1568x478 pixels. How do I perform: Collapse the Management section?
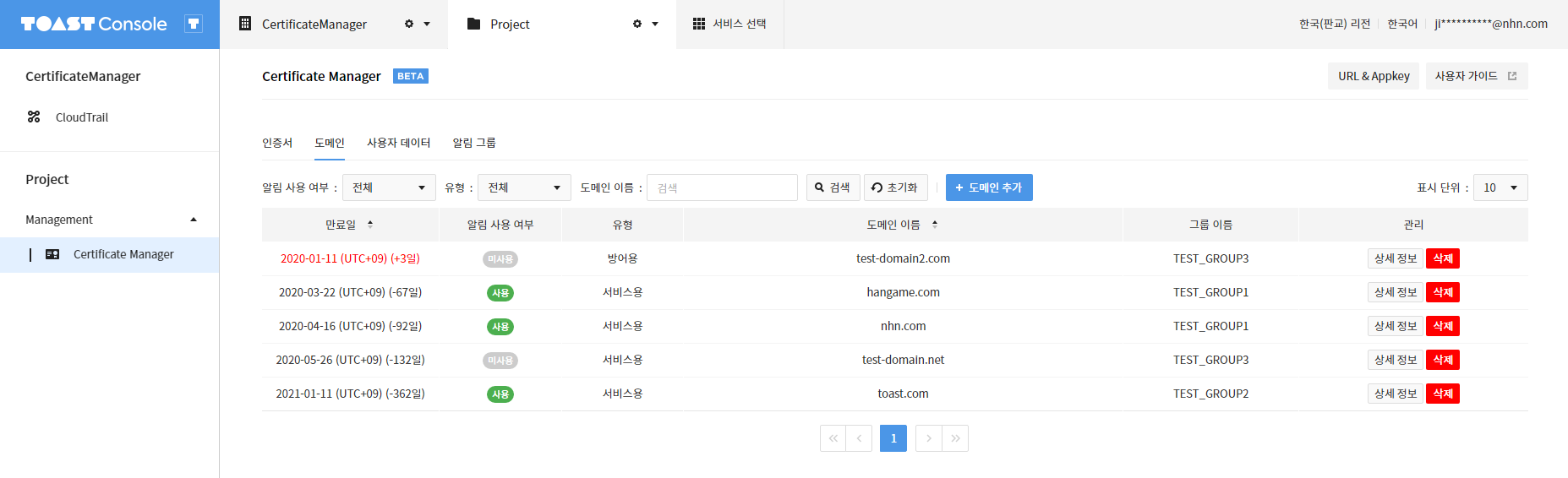click(x=194, y=220)
